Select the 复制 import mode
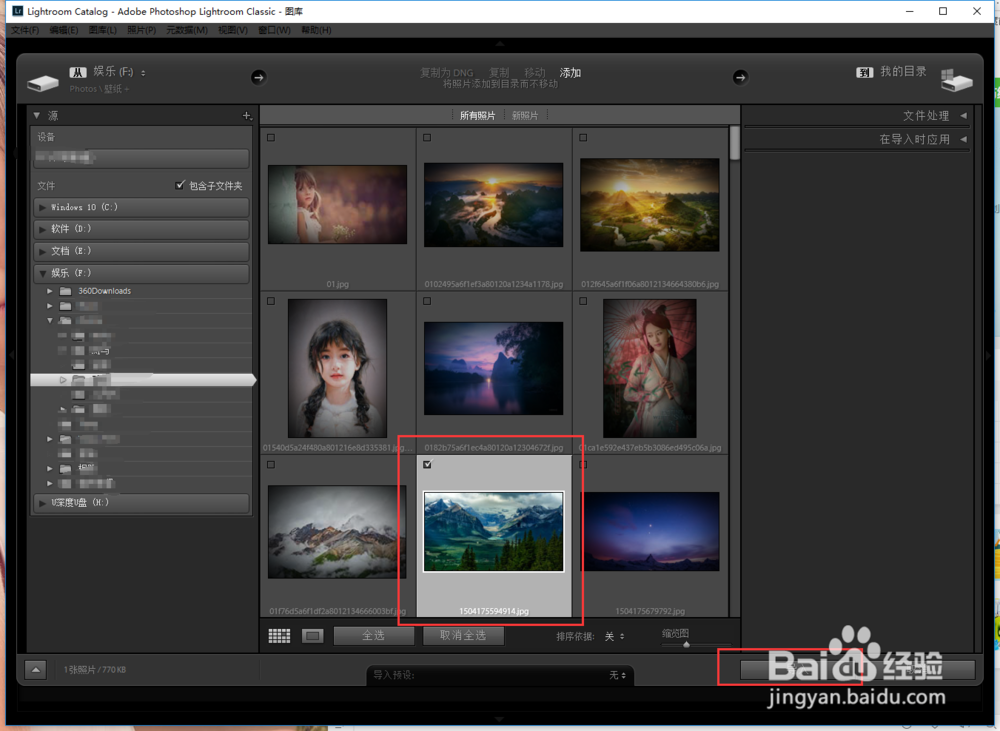The width and height of the screenshot is (1000, 731). [499, 73]
